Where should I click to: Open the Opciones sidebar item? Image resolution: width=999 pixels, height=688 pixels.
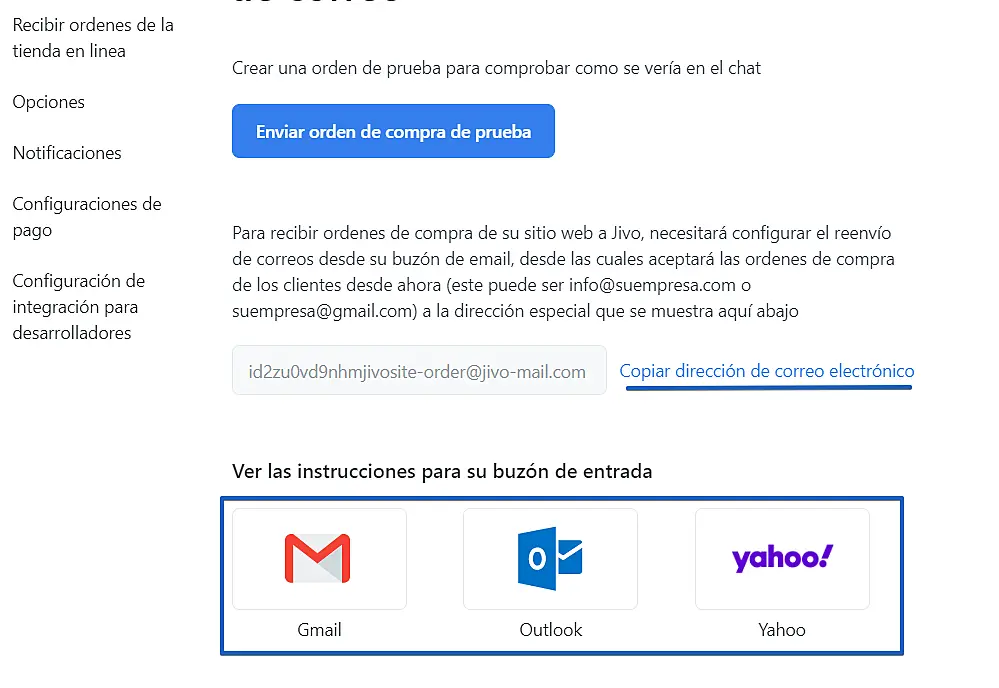tap(49, 102)
